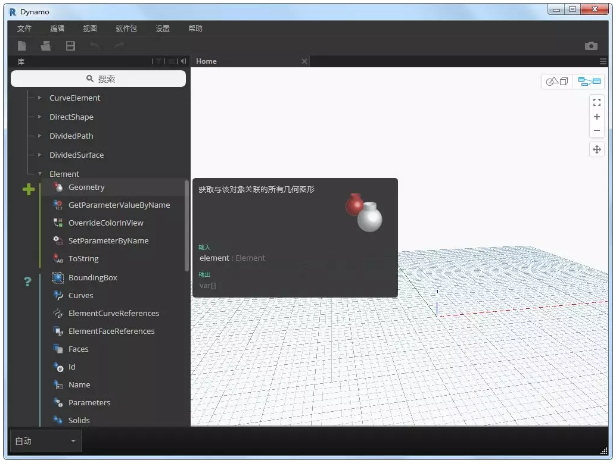
Task: Open the 编辑 menu
Action: [57, 28]
